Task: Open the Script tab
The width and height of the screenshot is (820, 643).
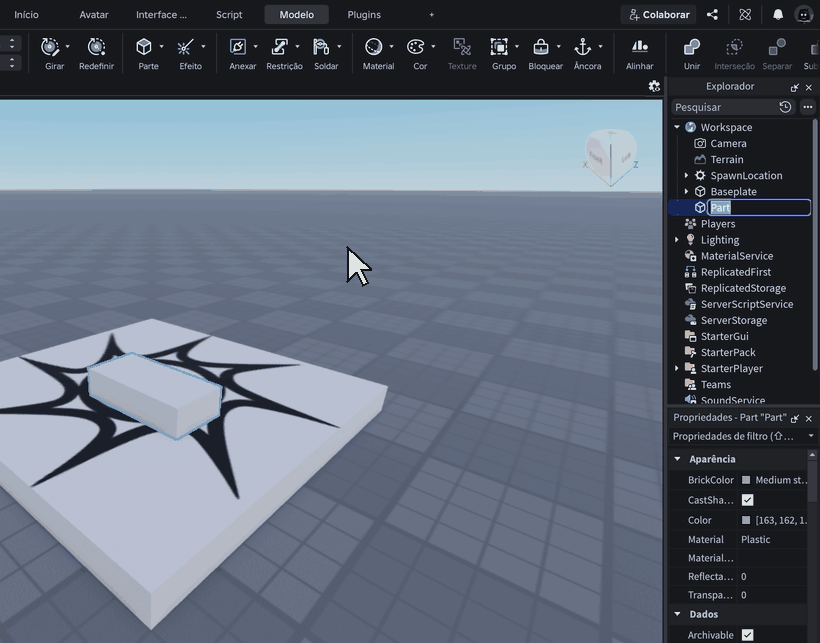Action: pyautogui.click(x=229, y=15)
